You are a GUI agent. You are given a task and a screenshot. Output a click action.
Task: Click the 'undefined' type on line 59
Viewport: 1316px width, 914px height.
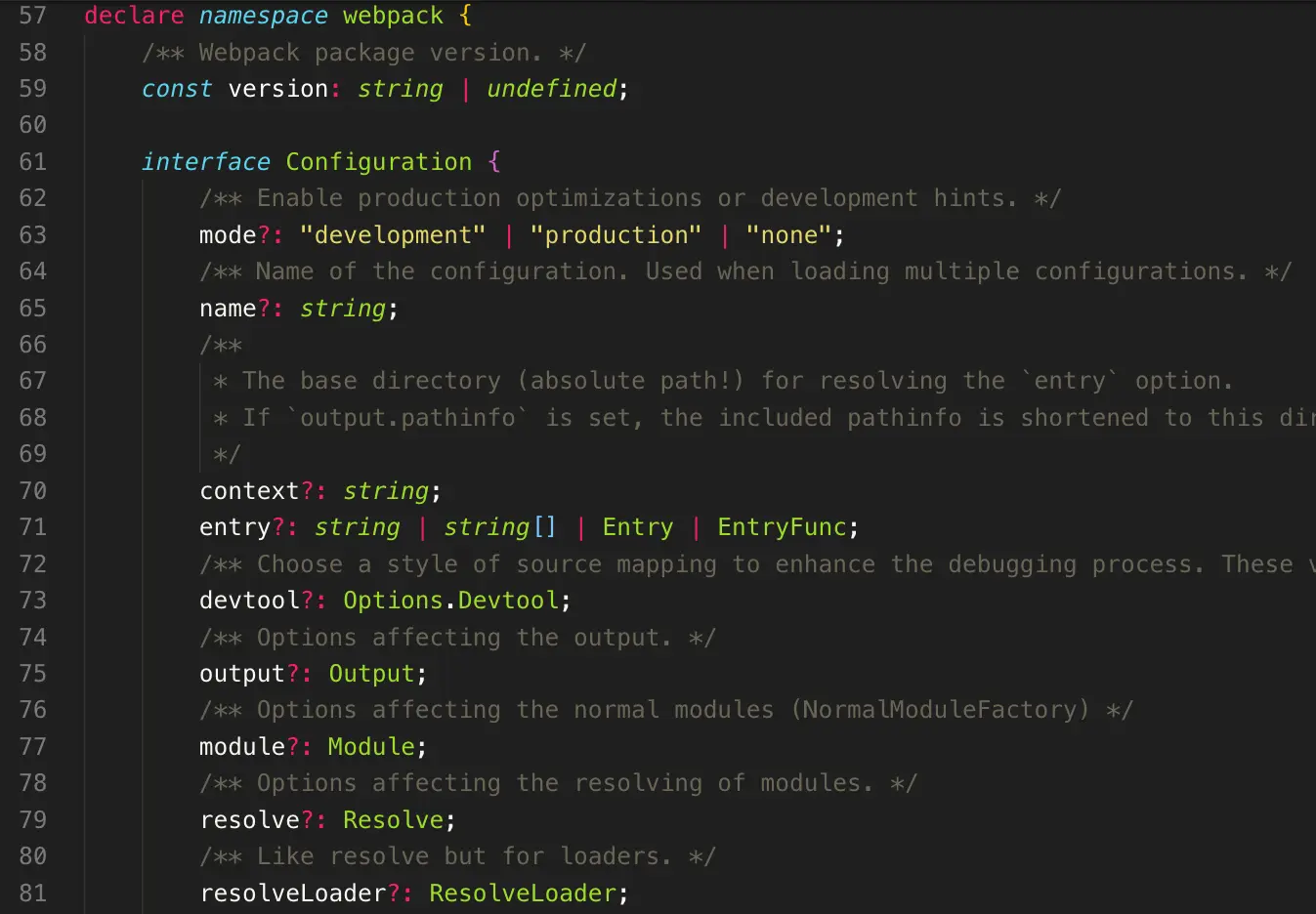(551, 89)
